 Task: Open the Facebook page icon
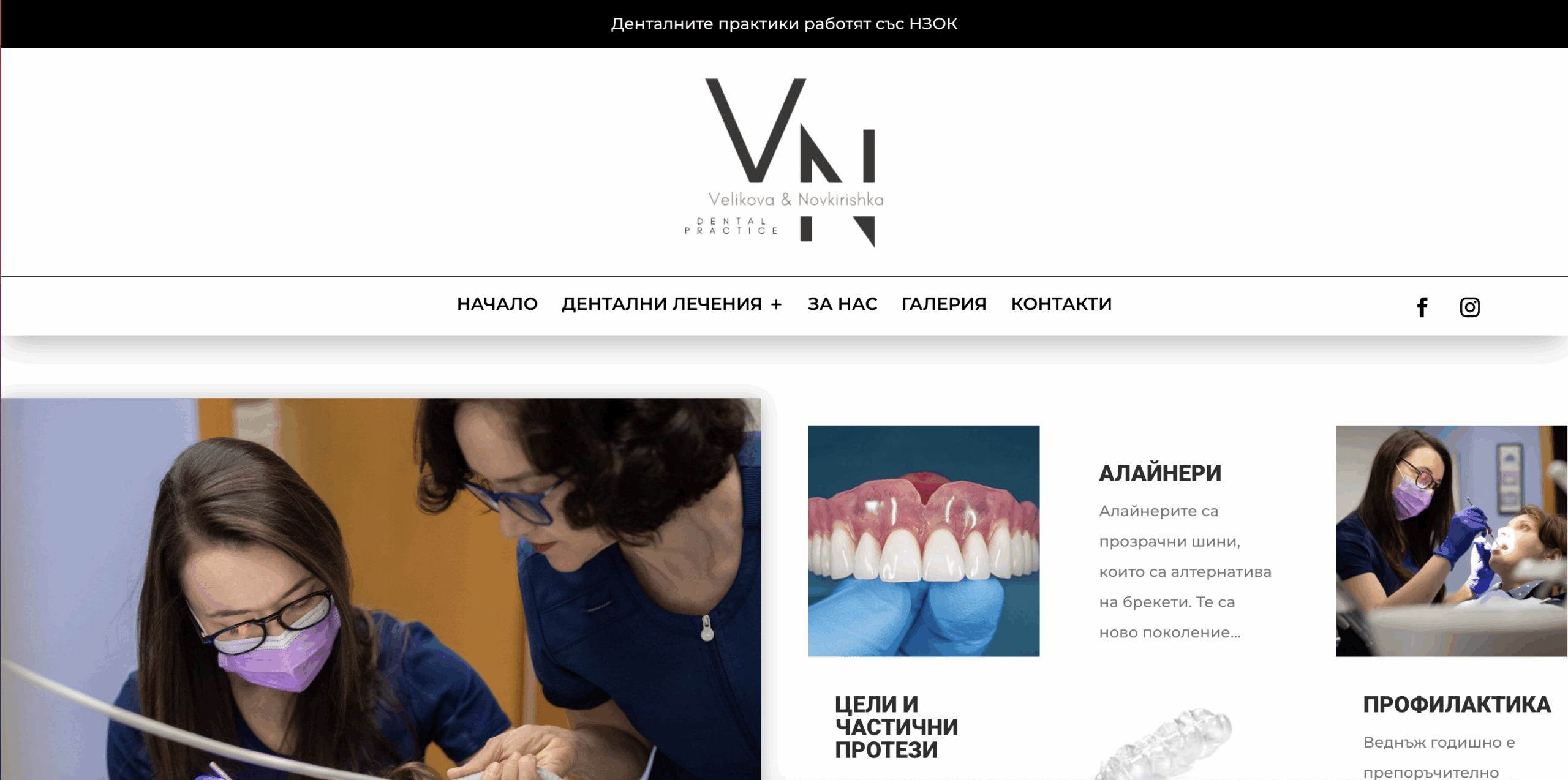click(x=1422, y=307)
